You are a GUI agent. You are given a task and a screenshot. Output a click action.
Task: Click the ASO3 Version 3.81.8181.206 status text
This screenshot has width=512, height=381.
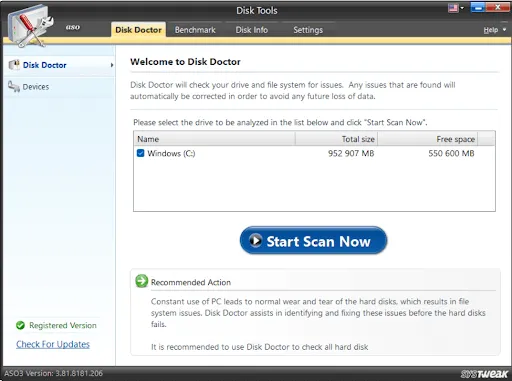54,373
